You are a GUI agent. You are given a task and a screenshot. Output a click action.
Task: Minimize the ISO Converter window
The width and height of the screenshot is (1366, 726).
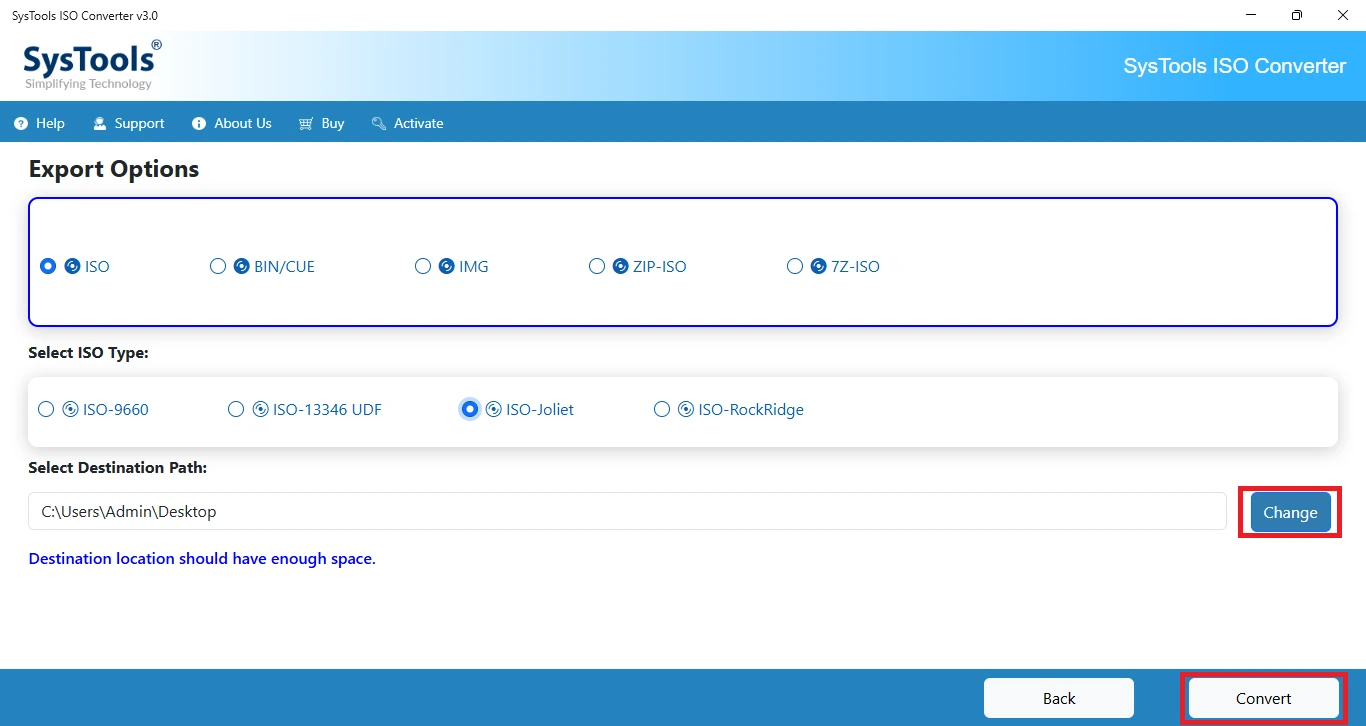1251,15
